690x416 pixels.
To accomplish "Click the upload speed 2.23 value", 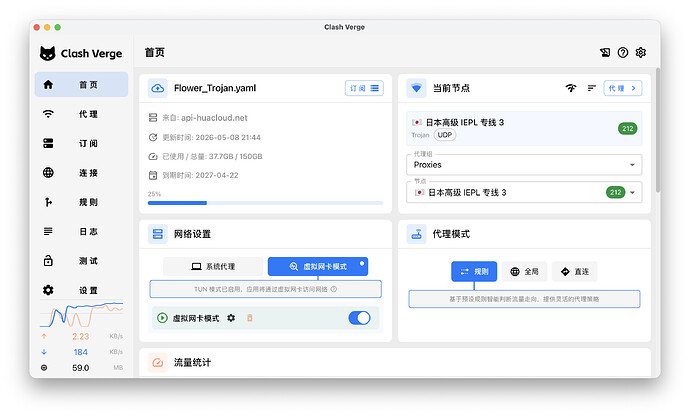I will click(x=81, y=337).
